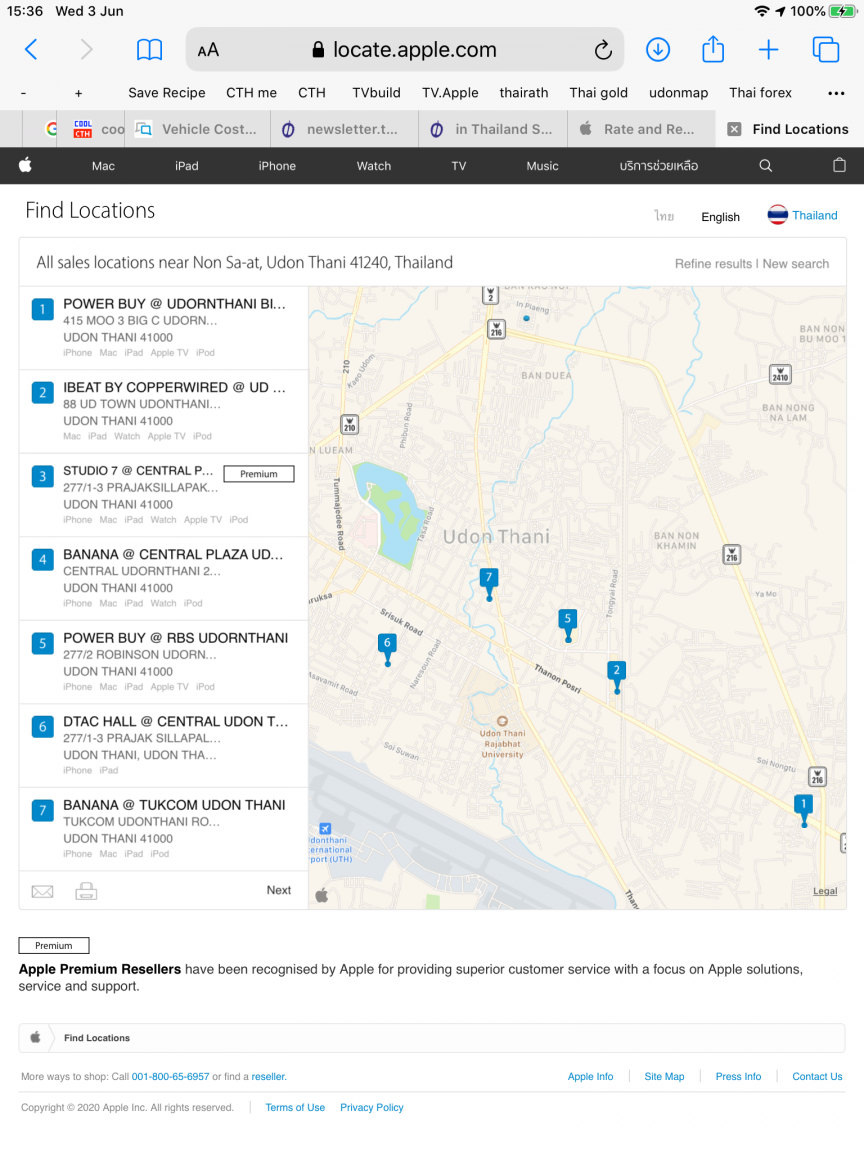The width and height of the screenshot is (864, 1152).
Task: Open the iPad menu in Apple nav
Action: pos(187,166)
